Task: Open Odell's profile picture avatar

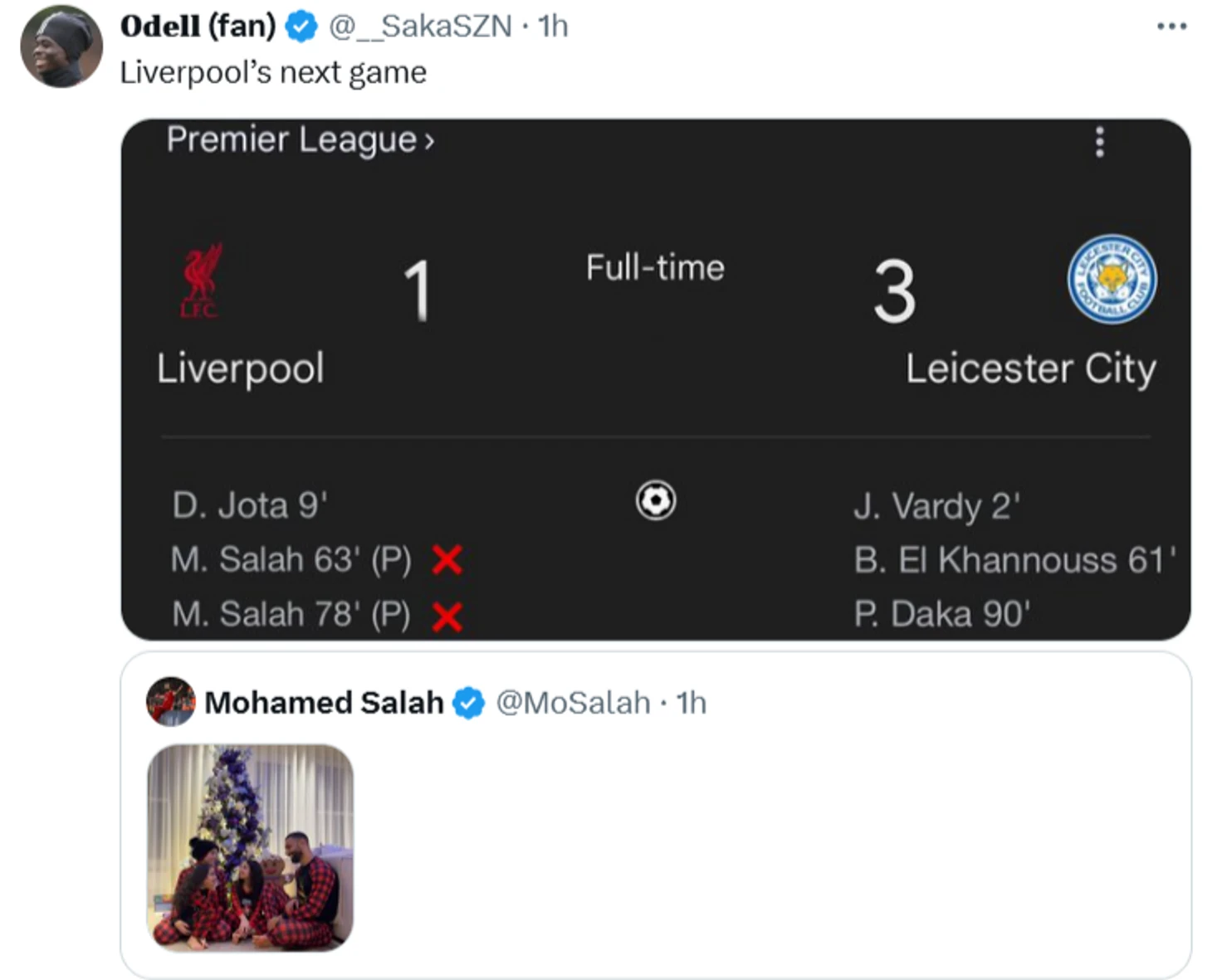Action: coord(61,47)
